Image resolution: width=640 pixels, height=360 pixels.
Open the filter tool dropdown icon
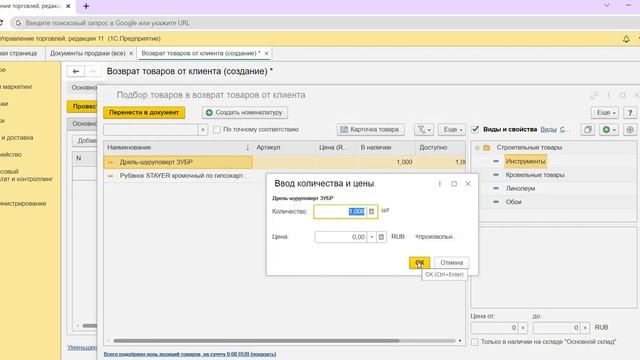click(x=424, y=130)
